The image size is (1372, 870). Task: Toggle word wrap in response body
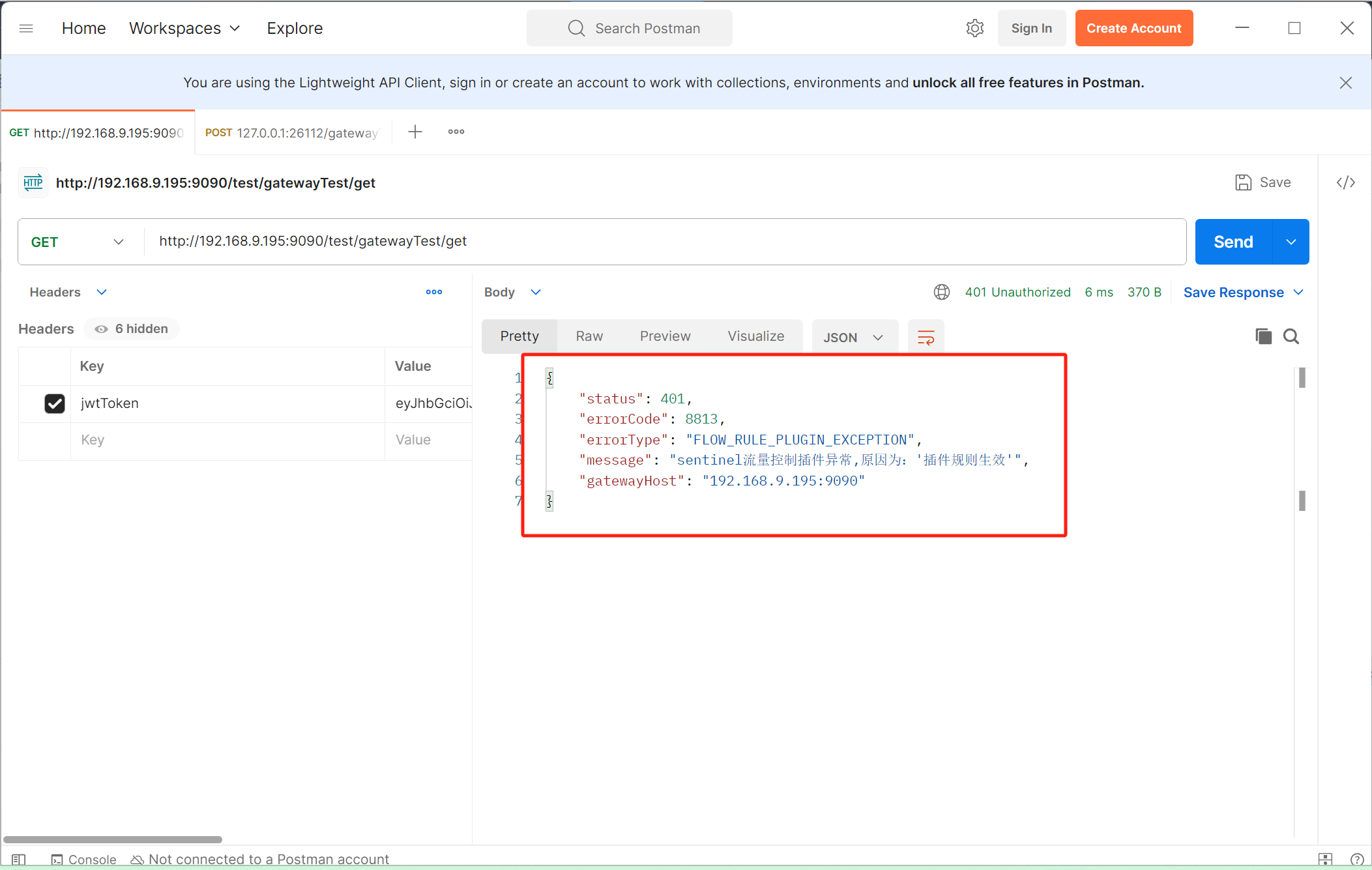926,337
